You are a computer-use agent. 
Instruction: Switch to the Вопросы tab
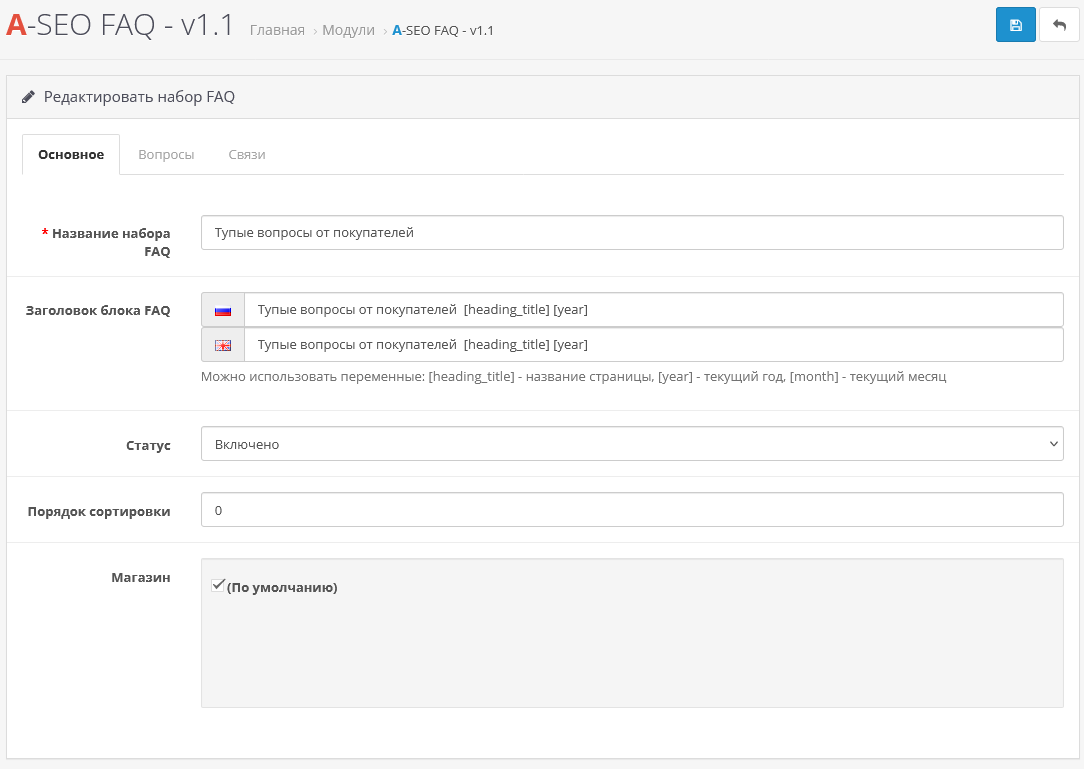point(166,155)
